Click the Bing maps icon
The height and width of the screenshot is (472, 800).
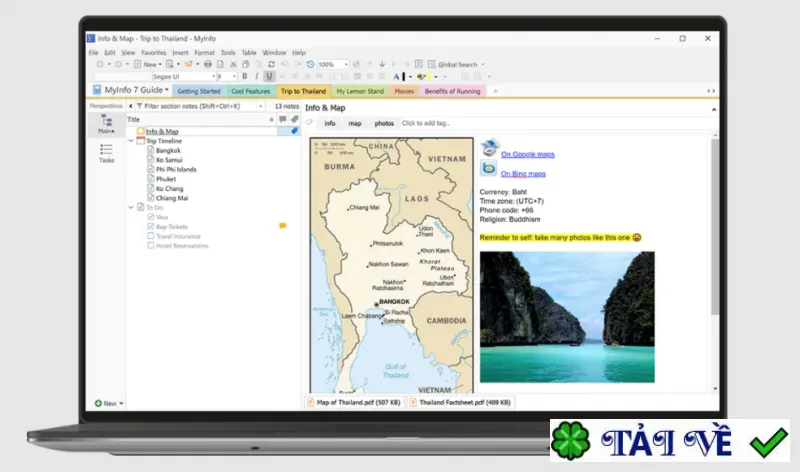488,168
